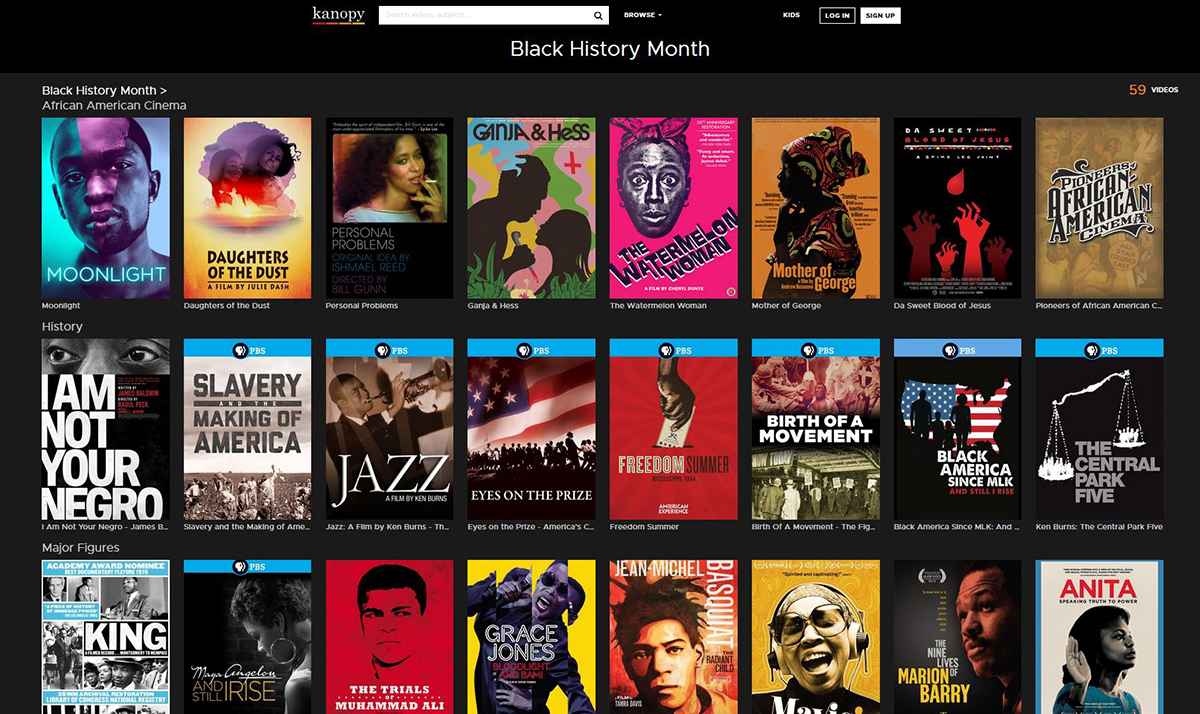Open the Black America Since MLK poster
The image size is (1200, 714).
(x=958, y=429)
